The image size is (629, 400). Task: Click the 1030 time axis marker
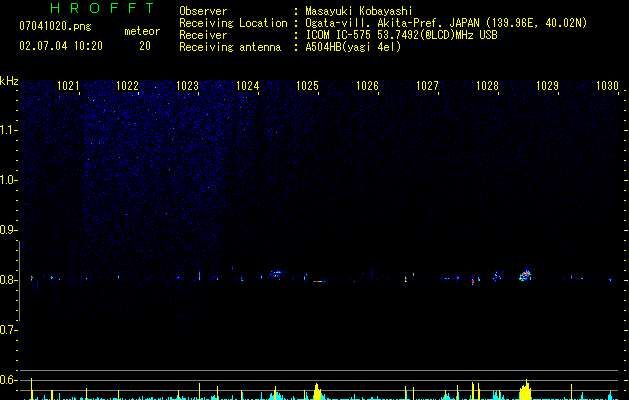[607, 86]
